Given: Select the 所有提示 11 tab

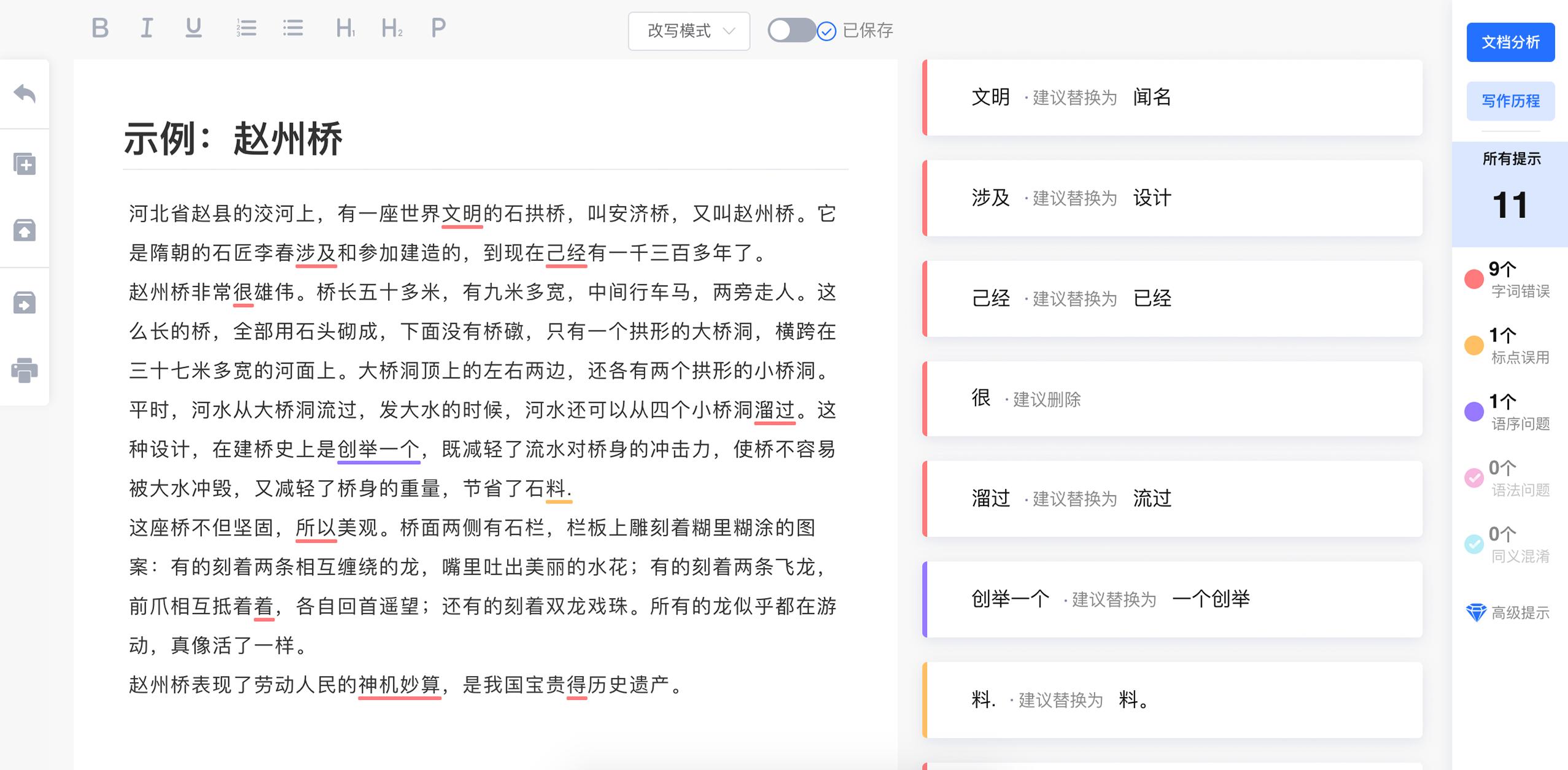Looking at the screenshot, I should pyautogui.click(x=1510, y=194).
